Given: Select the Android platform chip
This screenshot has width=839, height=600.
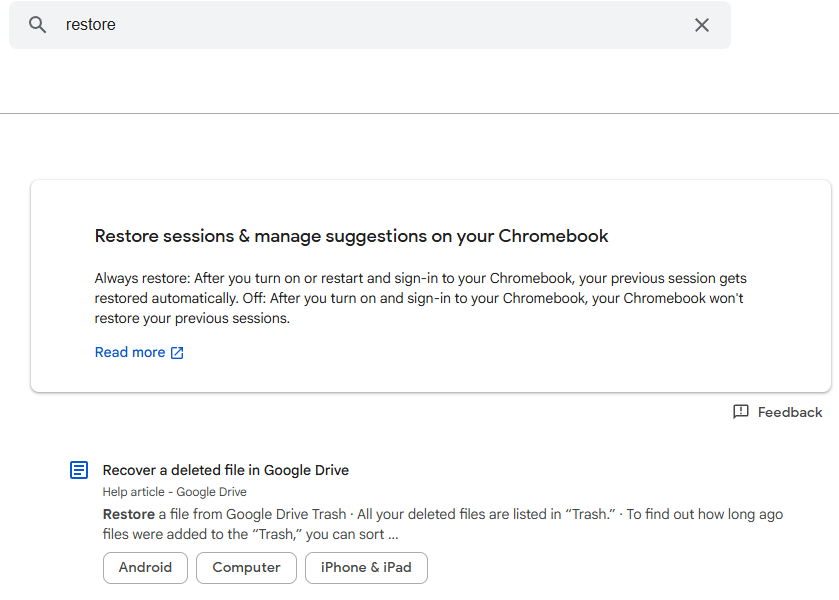Looking at the screenshot, I should pos(145,567).
